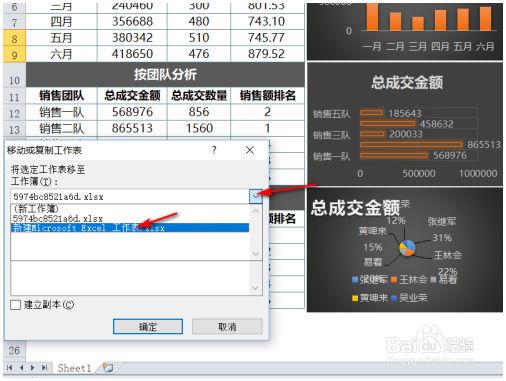Image resolution: width=506 pixels, height=381 pixels.
Task: Select (新工作簿) in workbook list
Action: pyautogui.click(x=36, y=209)
